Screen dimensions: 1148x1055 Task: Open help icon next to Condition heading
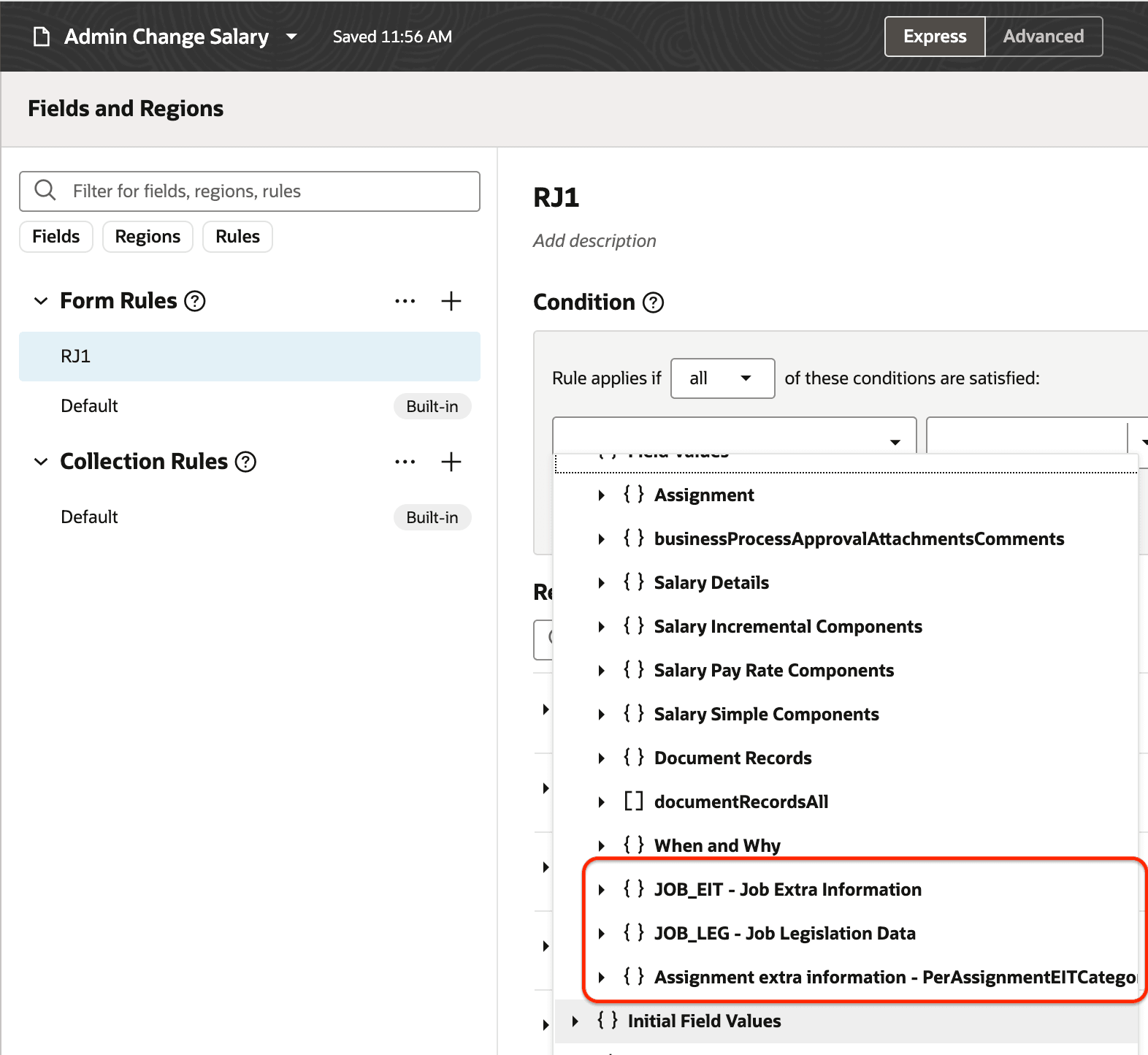click(x=654, y=302)
